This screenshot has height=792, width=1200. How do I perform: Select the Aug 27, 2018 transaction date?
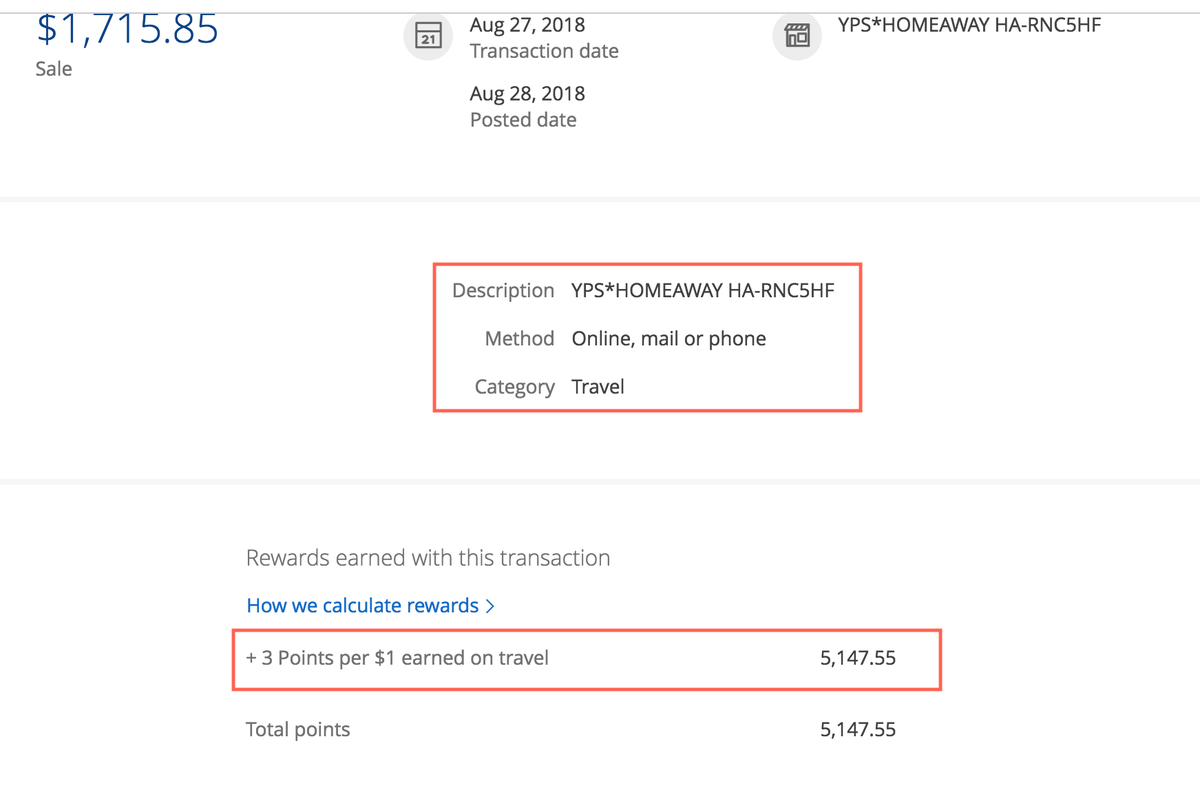tap(527, 24)
